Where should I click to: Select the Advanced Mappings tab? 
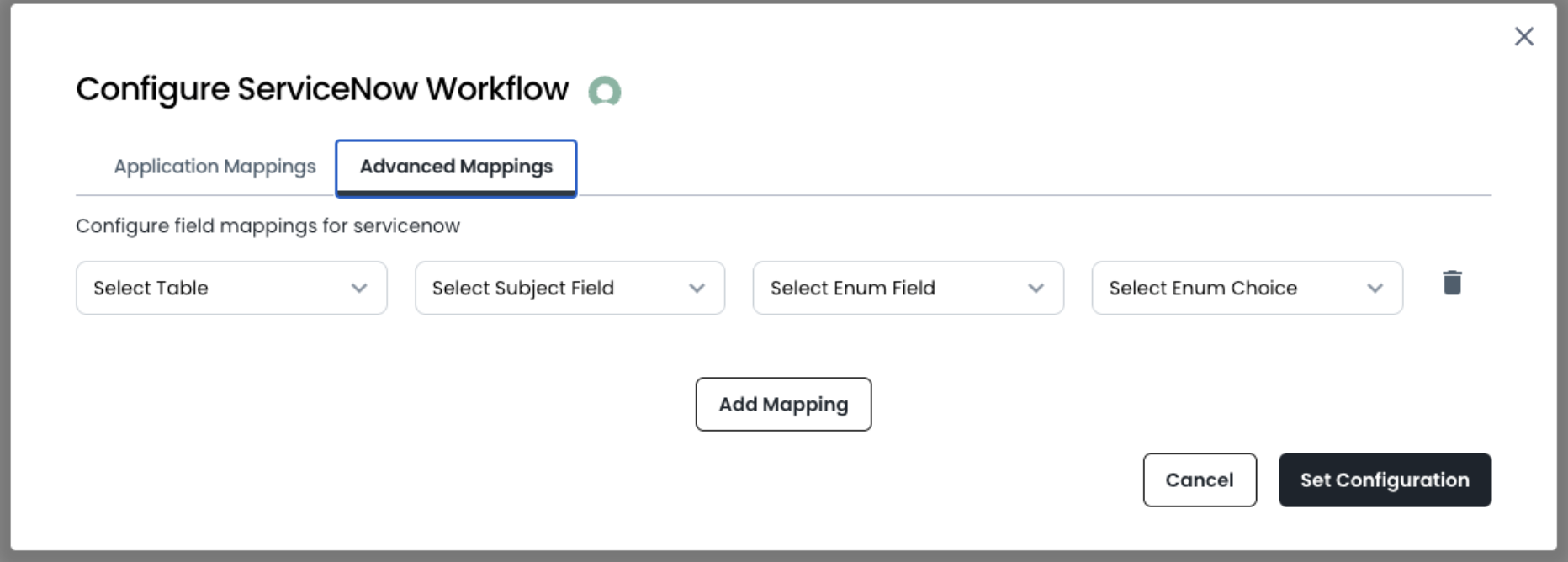pos(456,167)
